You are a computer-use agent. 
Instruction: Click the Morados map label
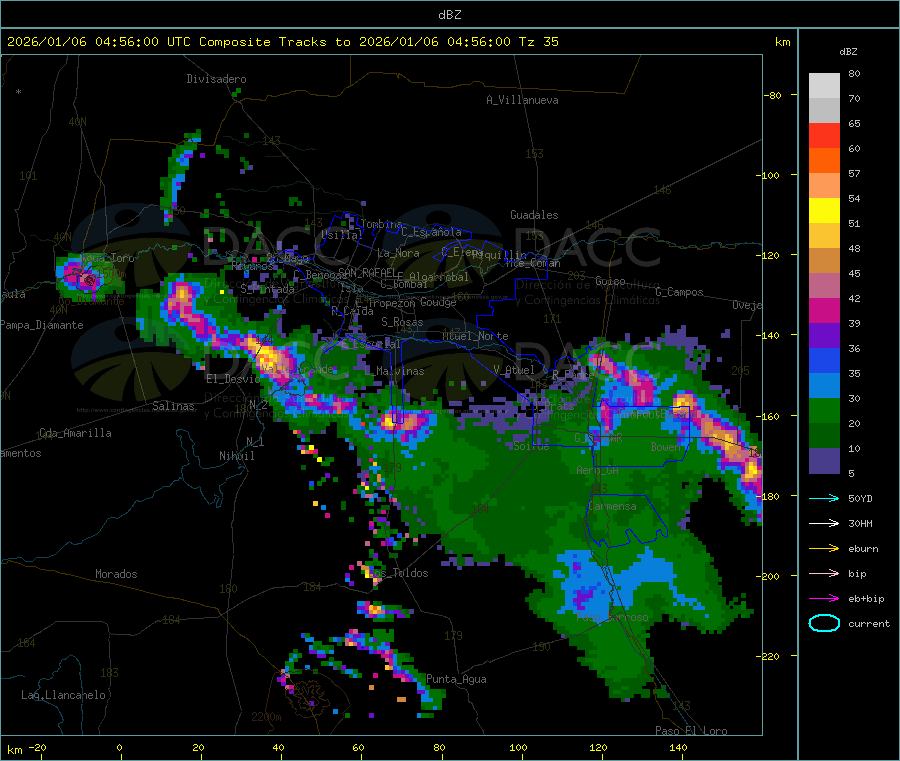[116, 574]
